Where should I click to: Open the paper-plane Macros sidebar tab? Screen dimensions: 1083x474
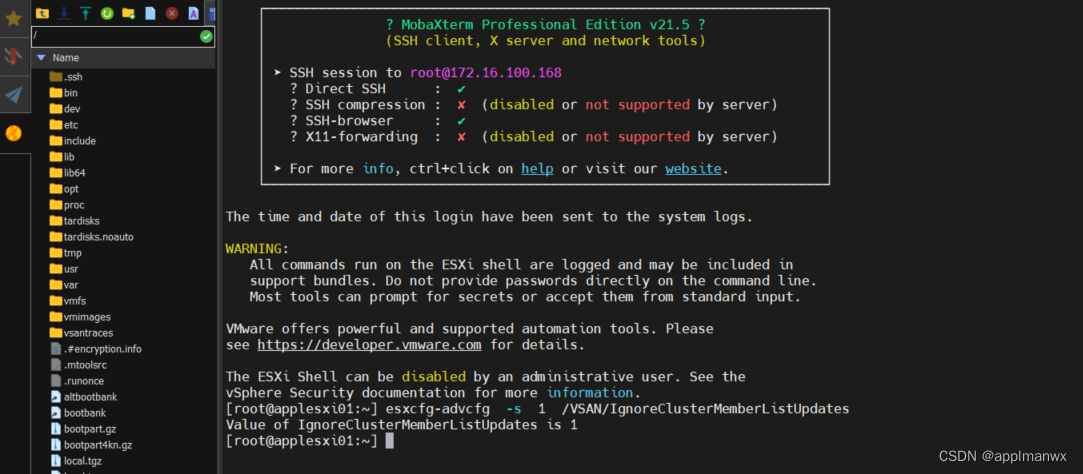pyautogui.click(x=14, y=95)
